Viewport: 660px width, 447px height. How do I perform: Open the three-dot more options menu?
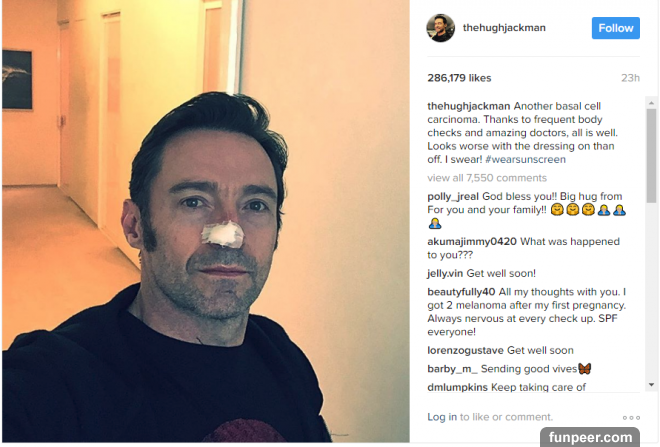click(x=631, y=418)
